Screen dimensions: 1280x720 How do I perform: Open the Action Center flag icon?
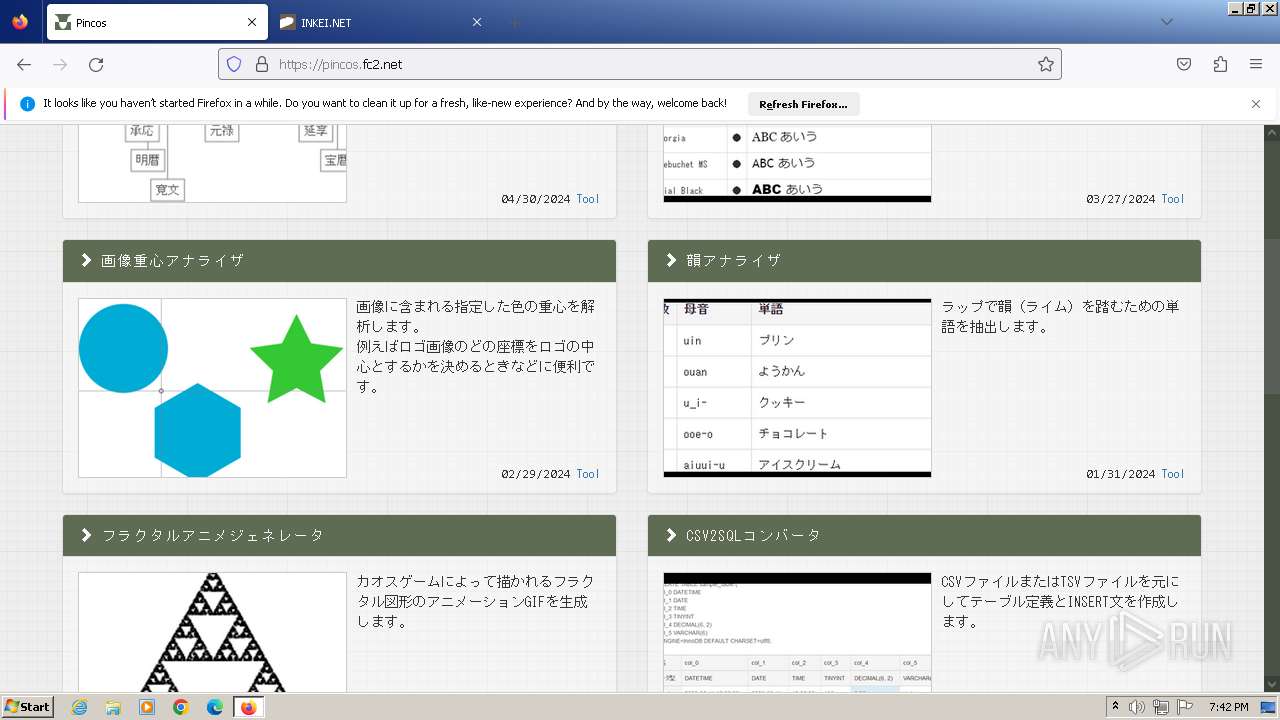[x=1185, y=707]
